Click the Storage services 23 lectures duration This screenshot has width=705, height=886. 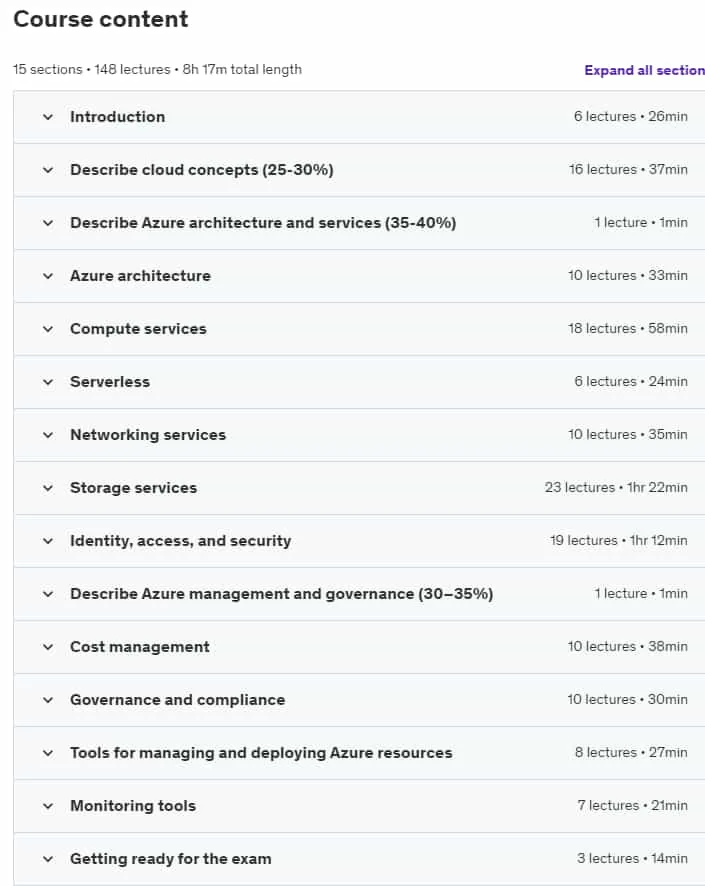click(x=616, y=487)
